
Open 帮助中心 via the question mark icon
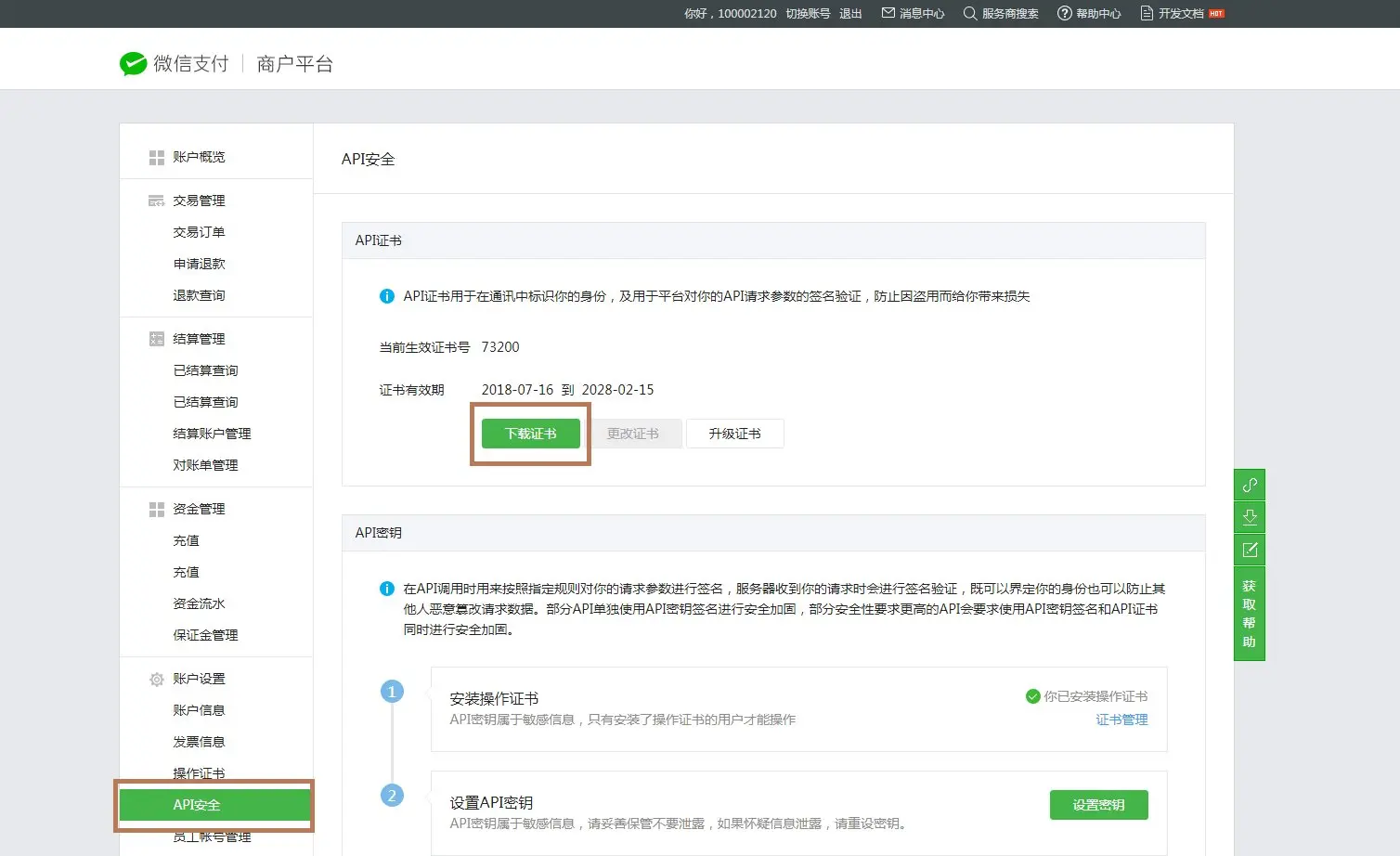[1065, 13]
